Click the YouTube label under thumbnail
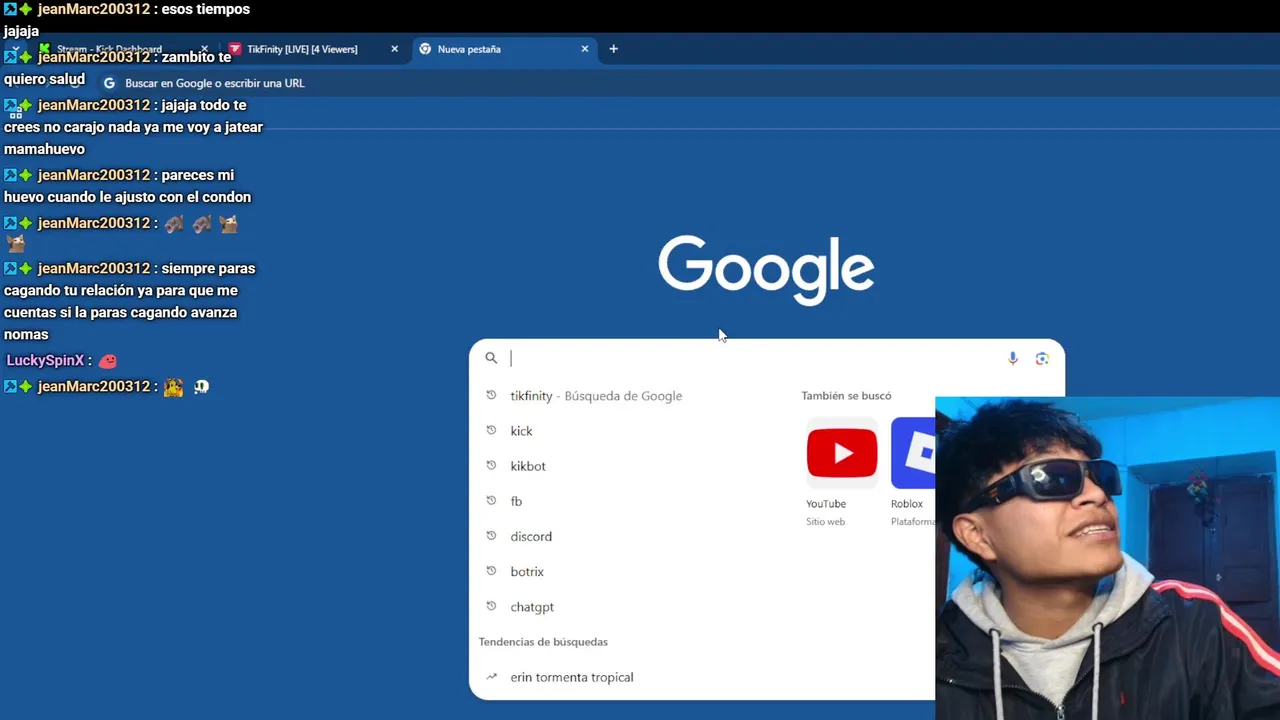 click(x=826, y=504)
